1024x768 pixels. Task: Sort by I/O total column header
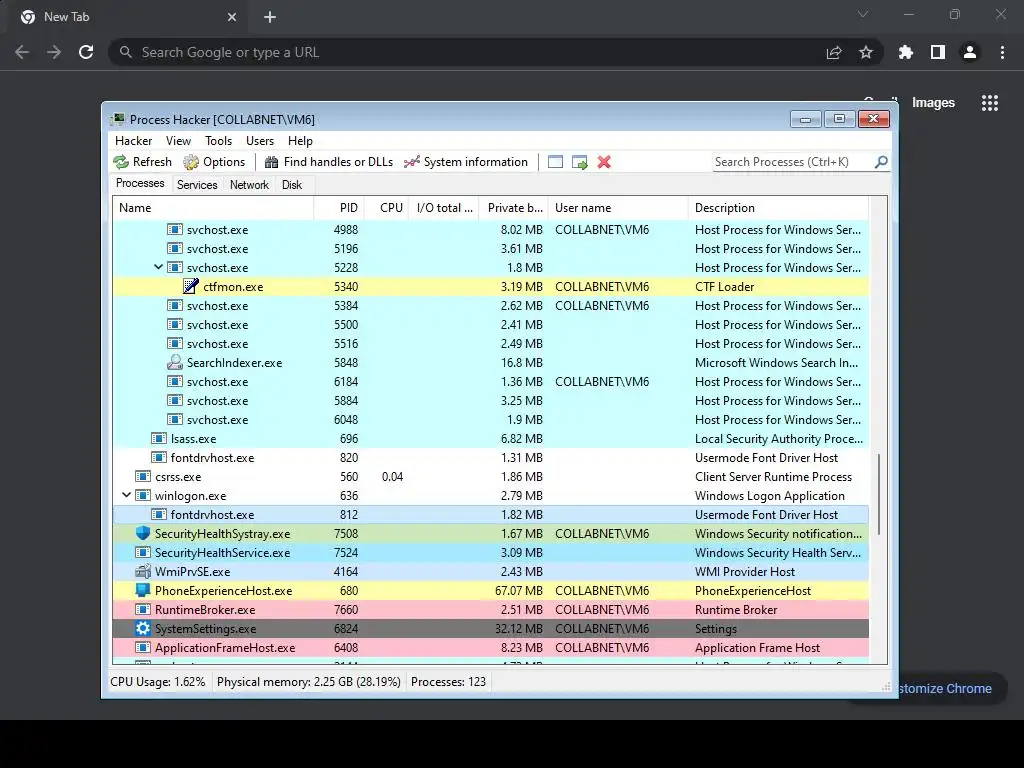point(444,208)
